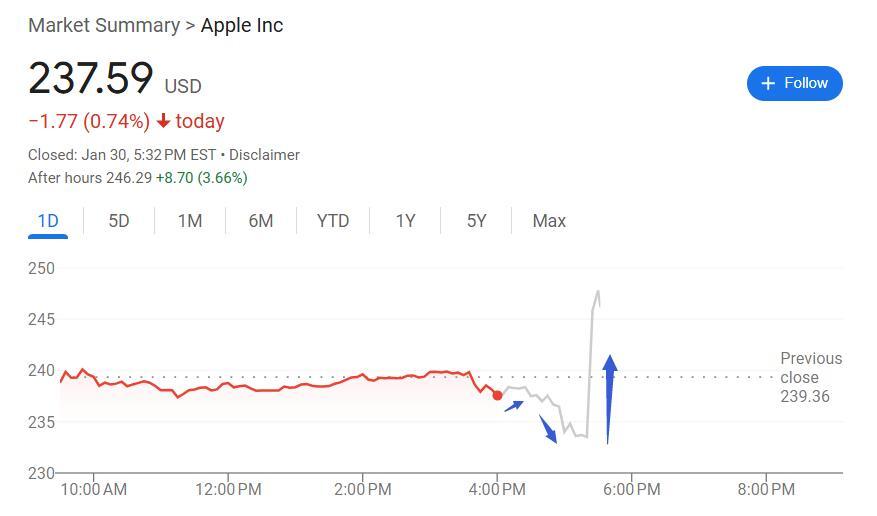This screenshot has height=516, width=877.
Task: Click the blue downward-pointing arrow on chart
Action: 548,429
